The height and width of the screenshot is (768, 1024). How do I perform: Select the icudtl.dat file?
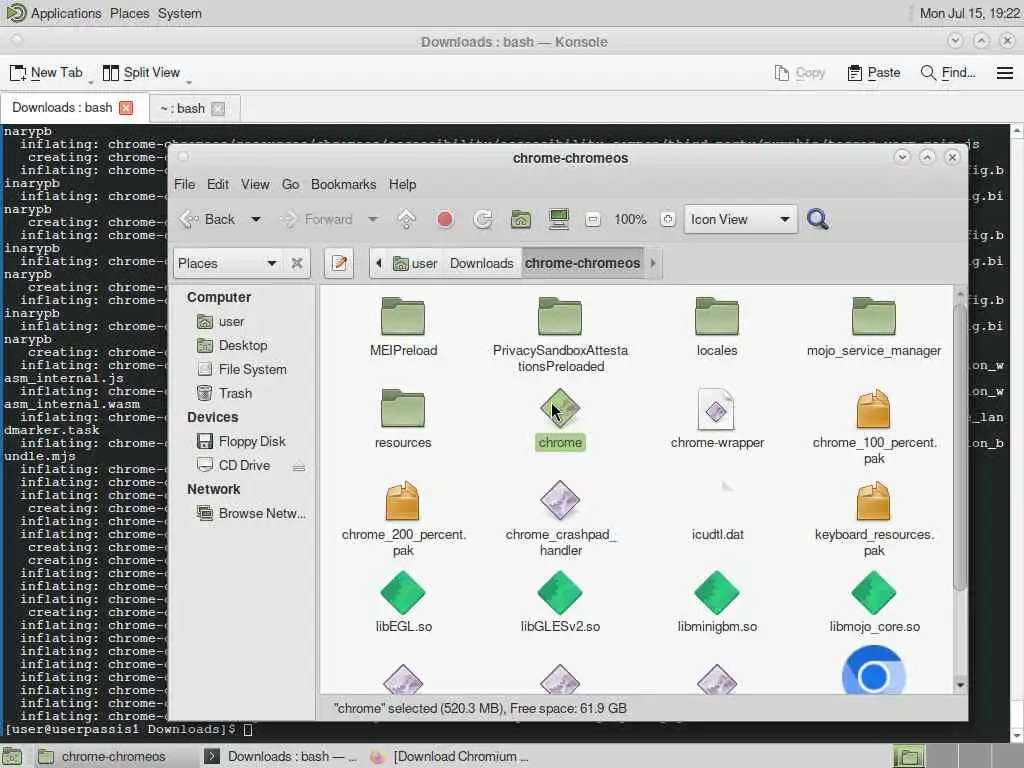pos(717,511)
